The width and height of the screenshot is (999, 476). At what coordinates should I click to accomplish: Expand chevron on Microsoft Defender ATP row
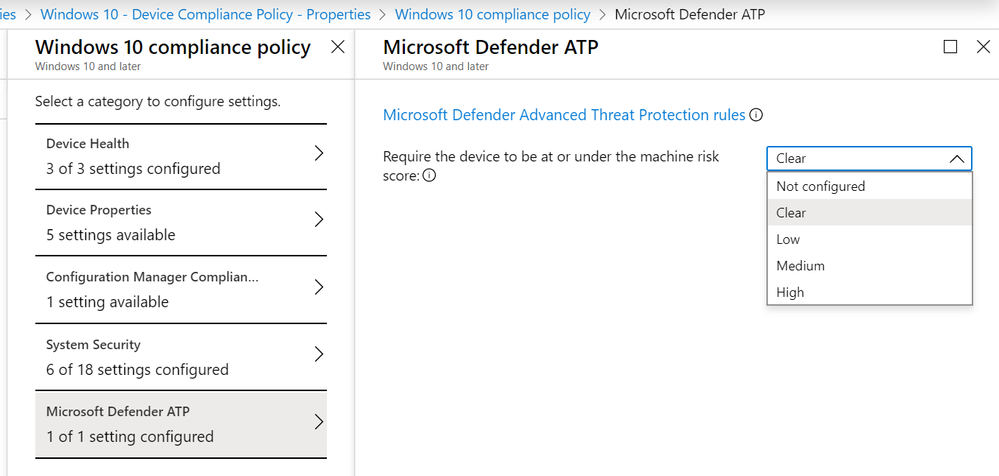click(319, 422)
